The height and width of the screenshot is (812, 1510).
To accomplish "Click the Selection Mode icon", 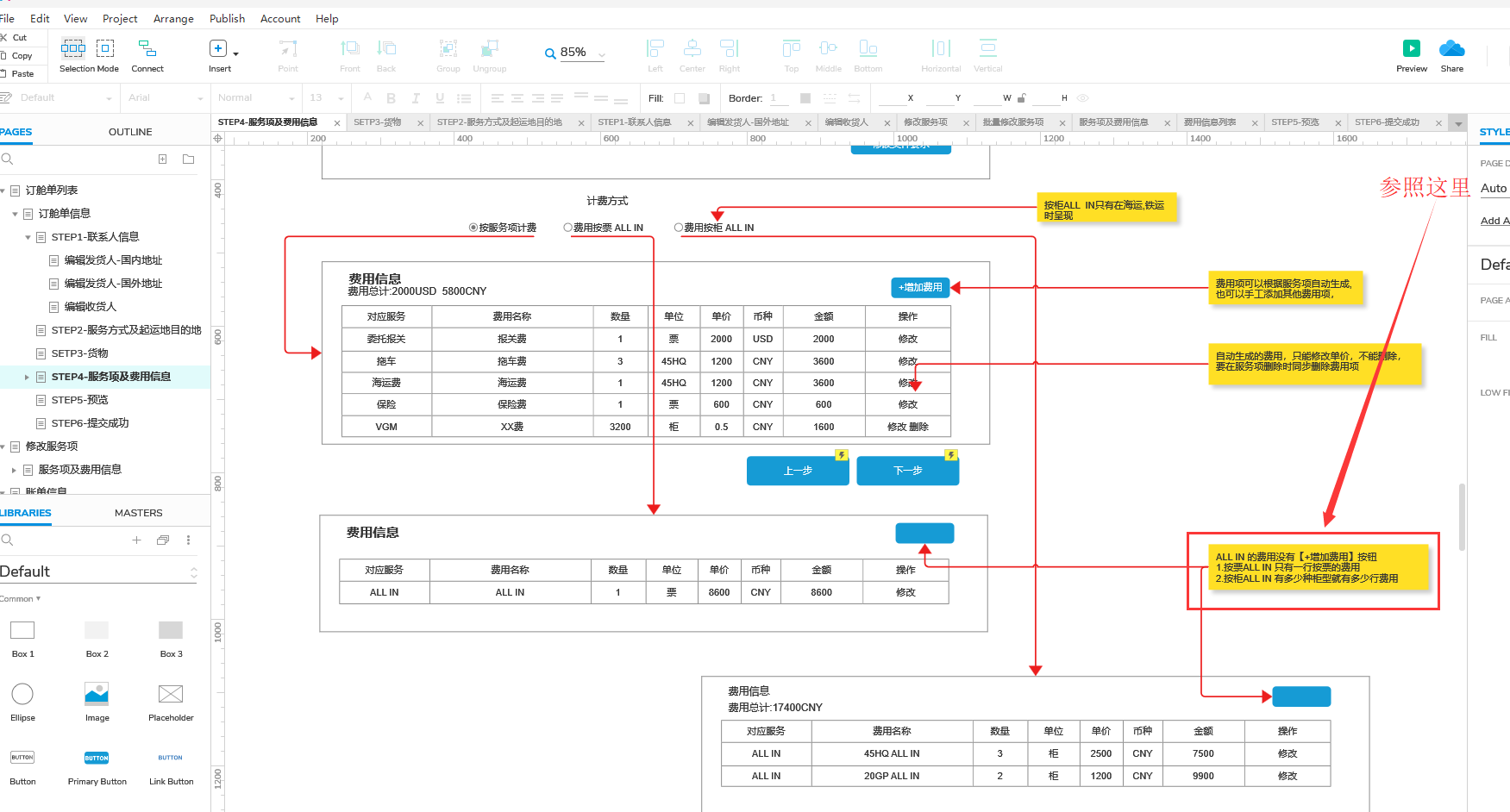I will coord(73,48).
